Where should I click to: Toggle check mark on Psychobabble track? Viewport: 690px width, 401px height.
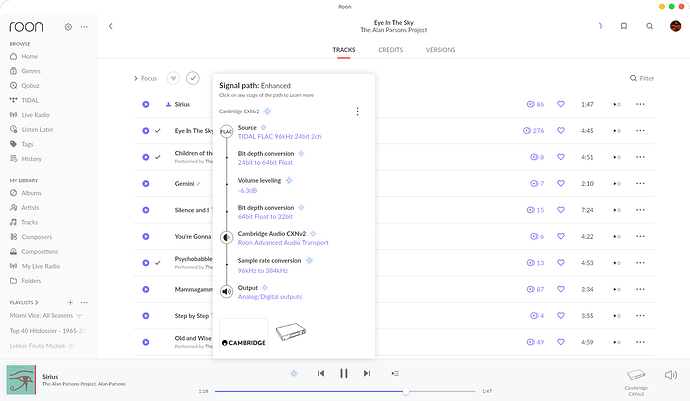coord(158,262)
